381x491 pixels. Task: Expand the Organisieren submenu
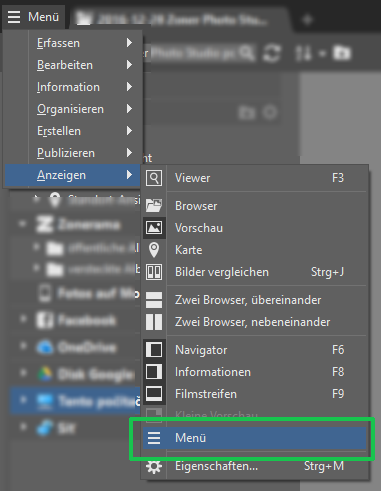click(x=86, y=109)
